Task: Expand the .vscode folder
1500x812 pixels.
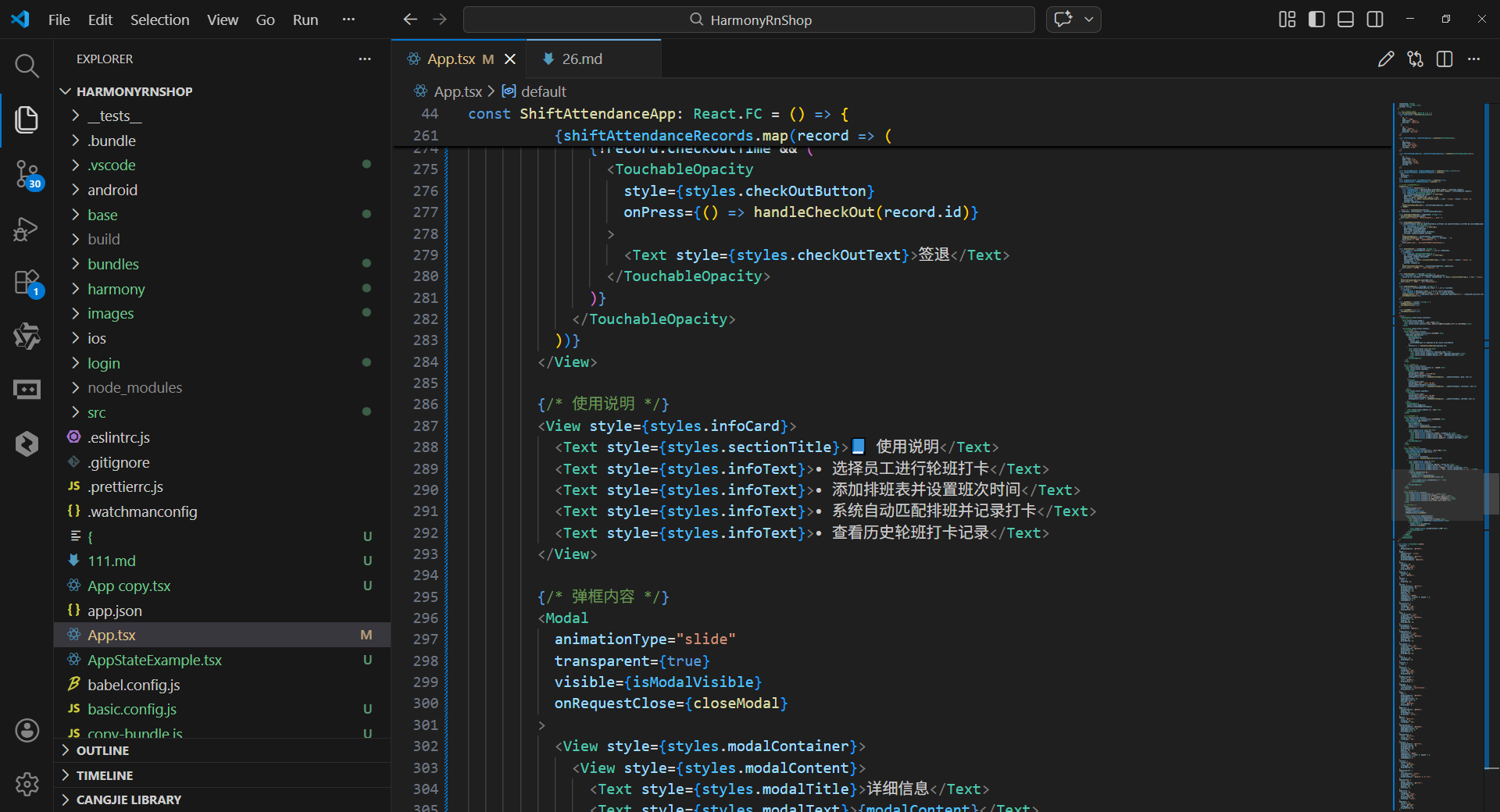Action: pyautogui.click(x=222, y=165)
